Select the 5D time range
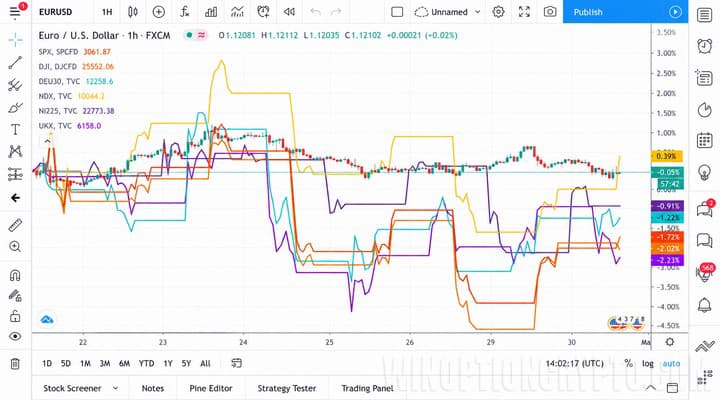 click(x=66, y=363)
